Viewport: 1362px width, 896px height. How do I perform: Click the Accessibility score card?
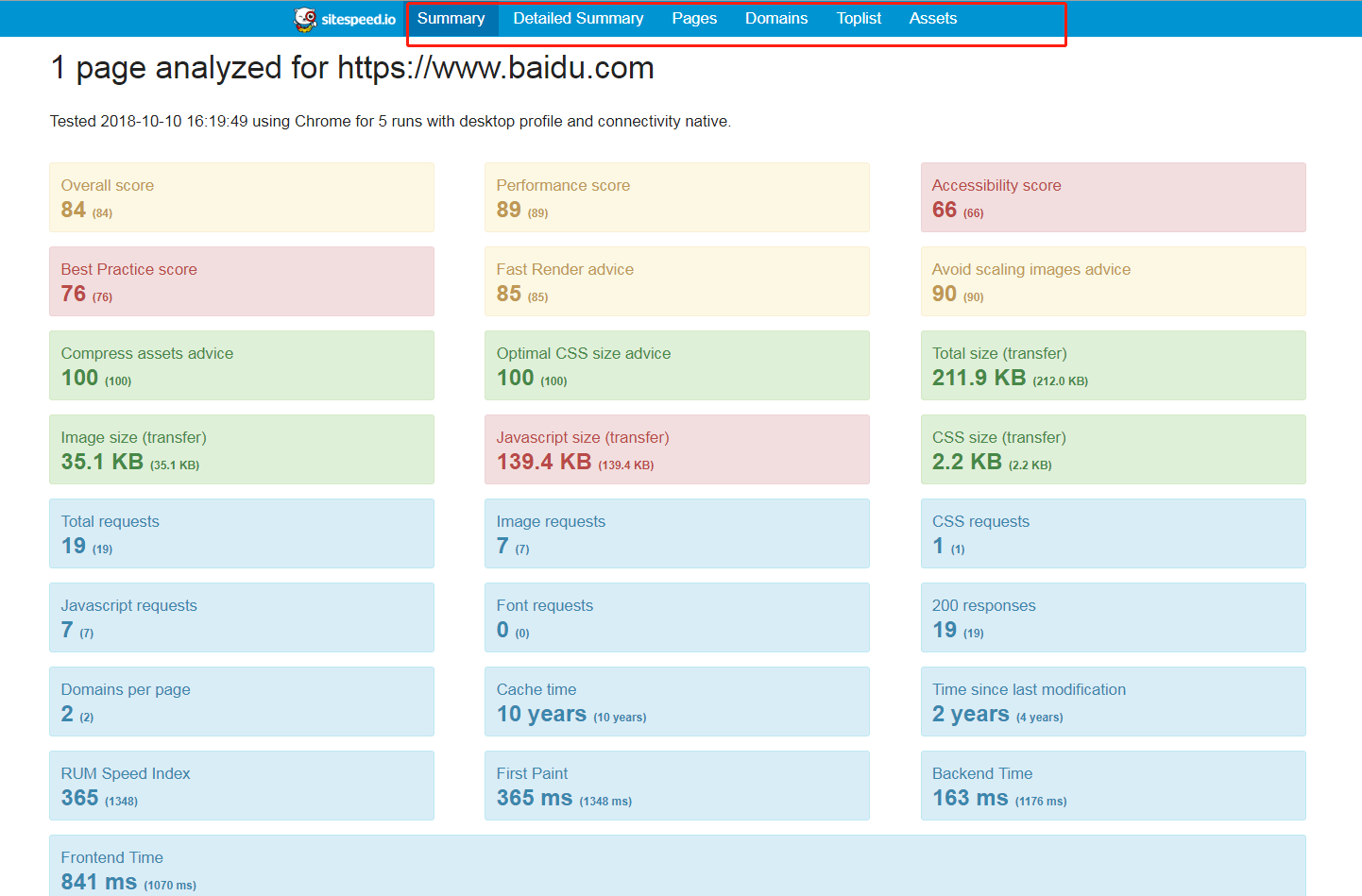[x=1114, y=197]
